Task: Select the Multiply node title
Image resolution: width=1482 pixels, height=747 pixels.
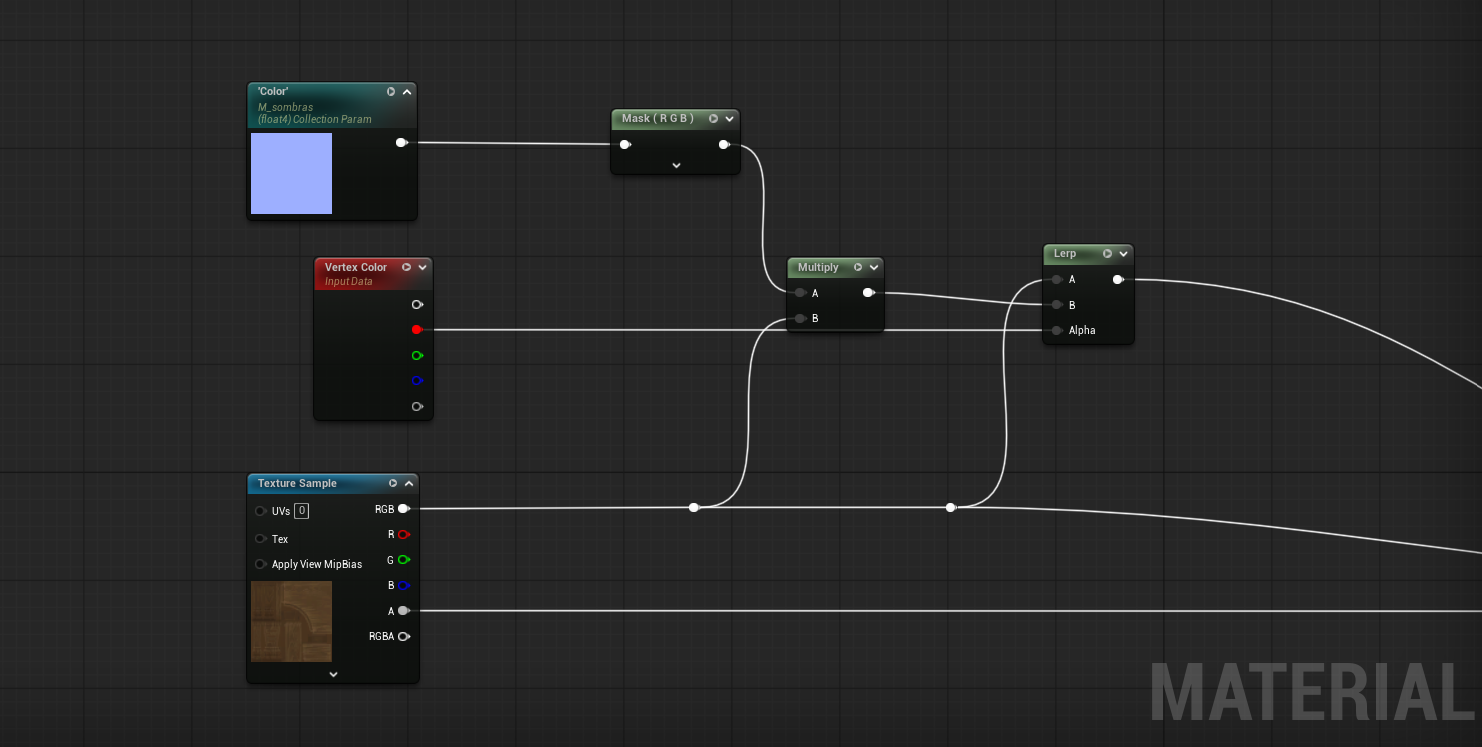Action: [x=818, y=267]
